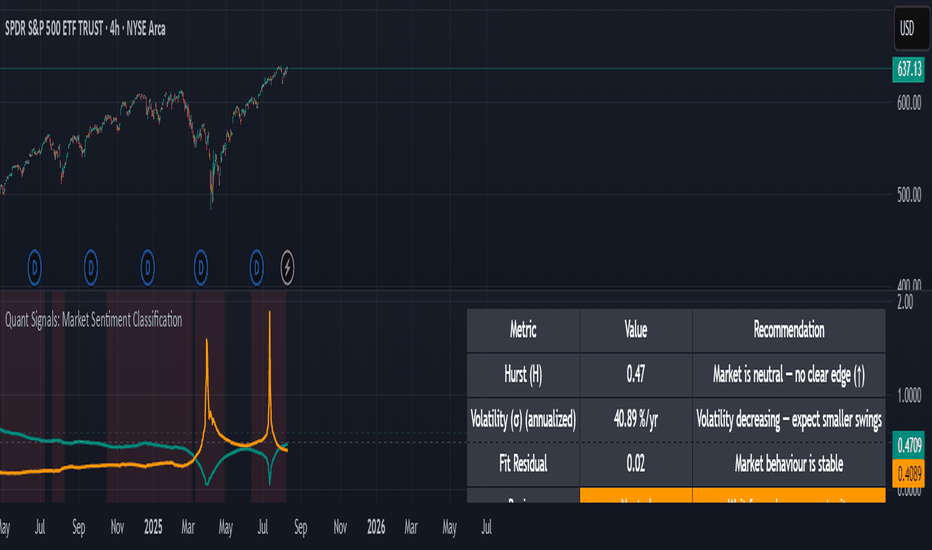This screenshot has height=550, width=932.
Task: Click the lightning bolt latest-news marker
Action: tap(287, 268)
